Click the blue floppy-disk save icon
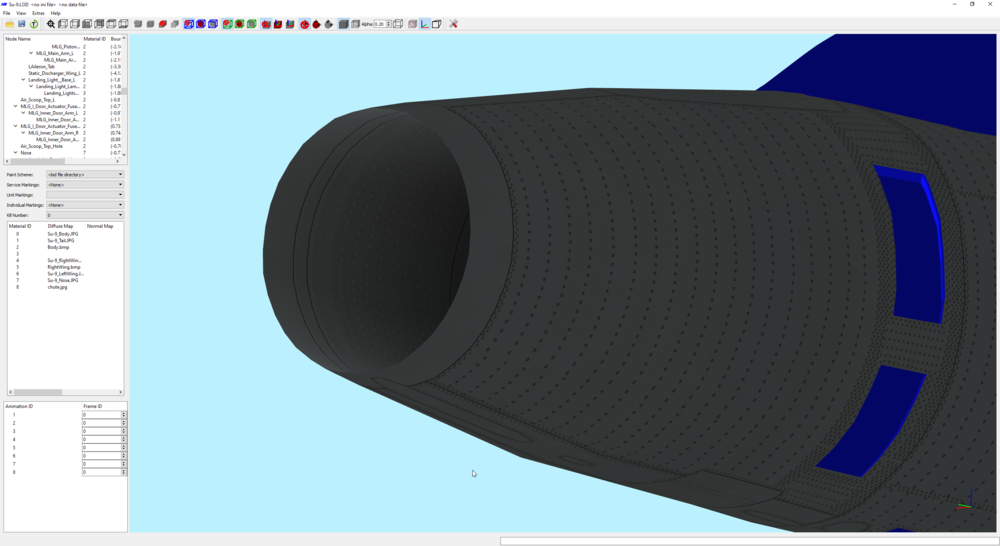Image resolution: width=1000 pixels, height=546 pixels. click(x=22, y=24)
